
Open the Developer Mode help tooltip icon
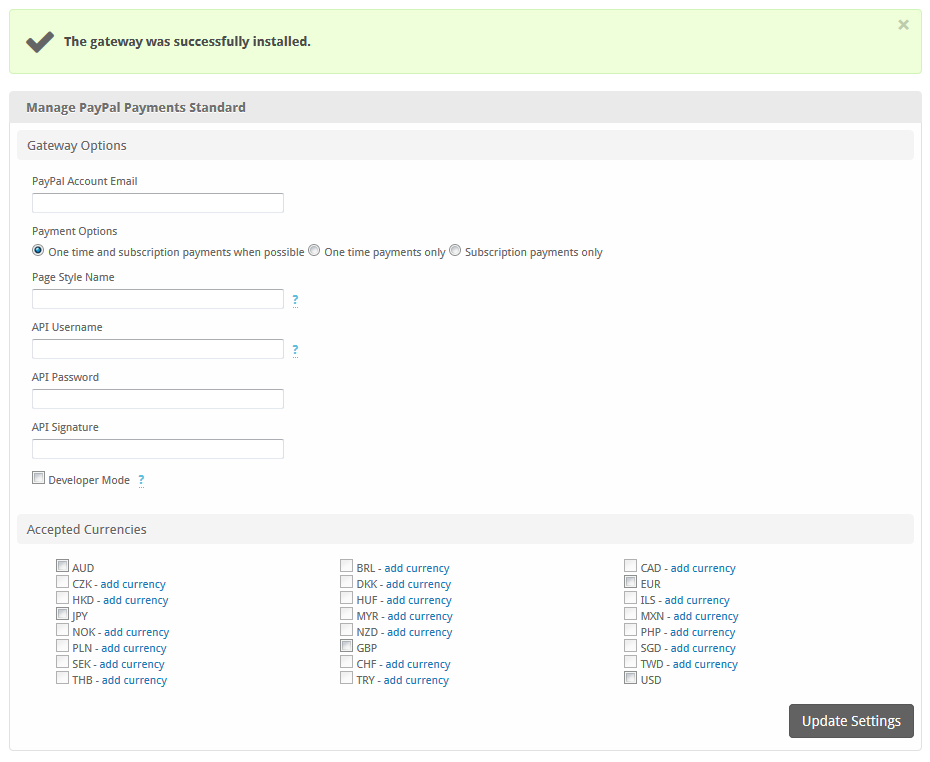(141, 481)
